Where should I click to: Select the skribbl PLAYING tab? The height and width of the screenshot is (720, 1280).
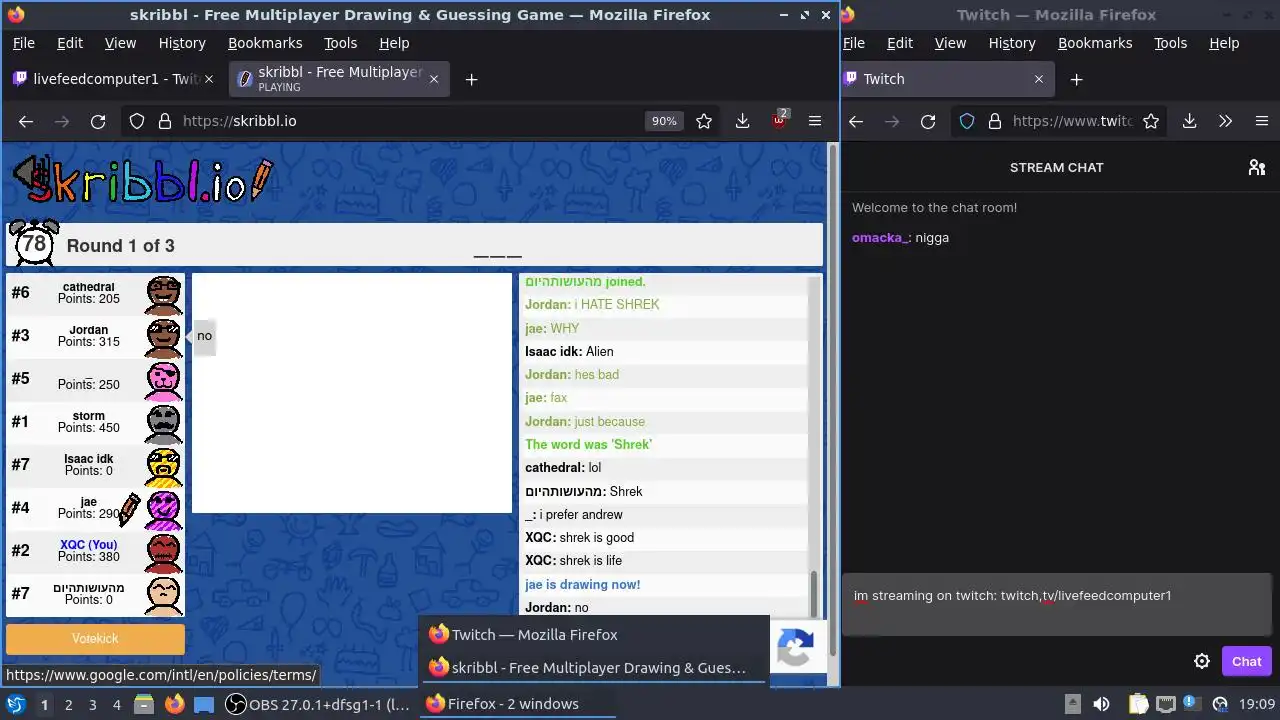340,79
